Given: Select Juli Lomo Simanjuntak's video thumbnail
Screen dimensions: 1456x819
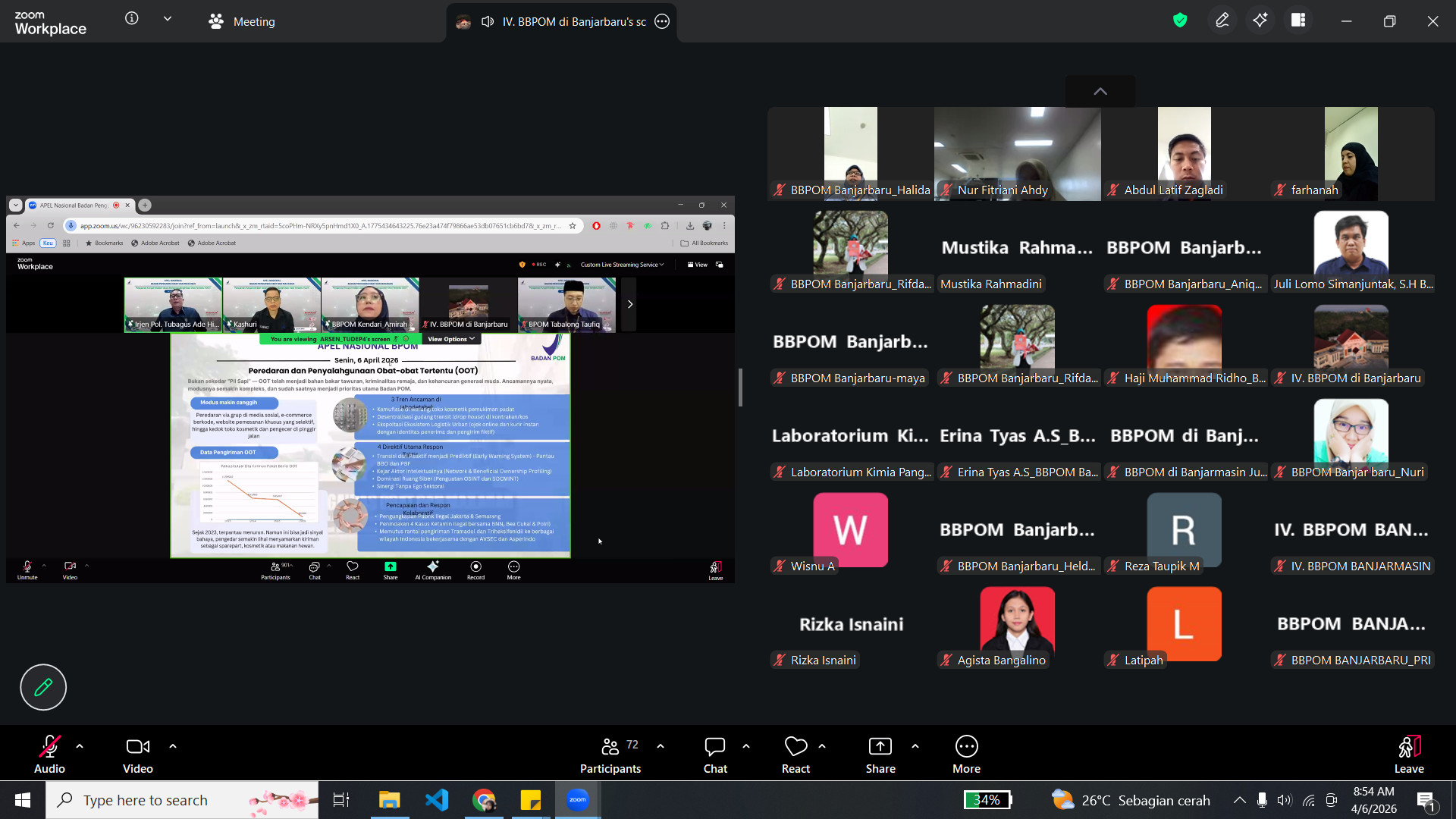Looking at the screenshot, I should point(1351,244).
